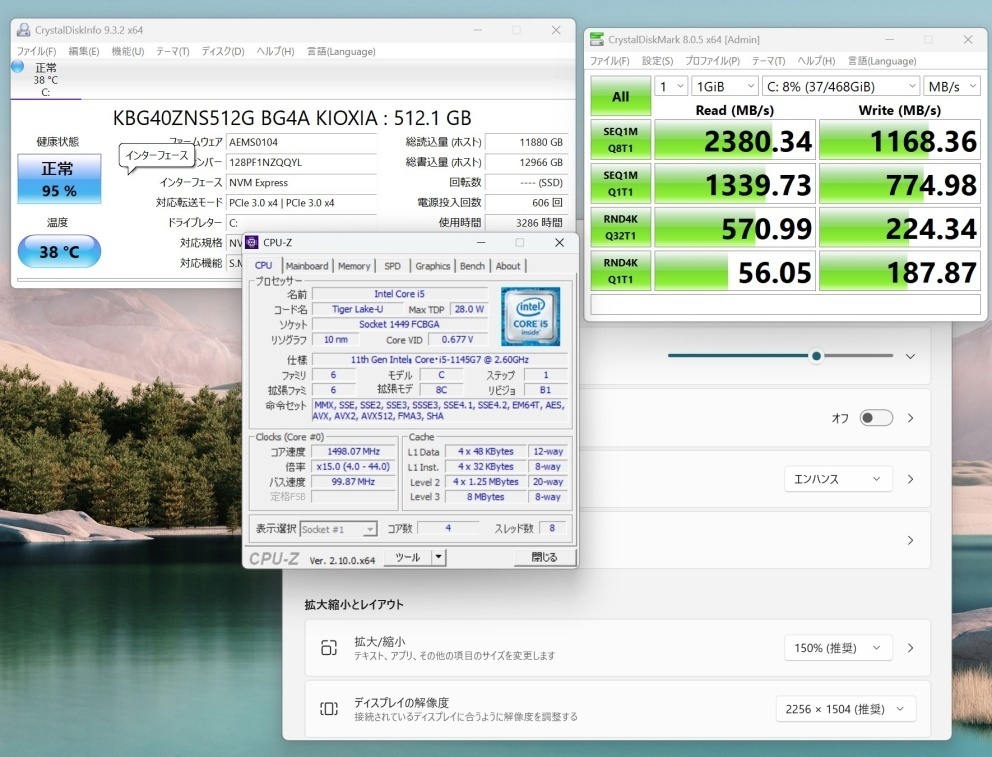Image resolution: width=992 pixels, height=757 pixels.
Task: Expand the 2256 × 1504 resolution dropdown
Action: (x=845, y=709)
